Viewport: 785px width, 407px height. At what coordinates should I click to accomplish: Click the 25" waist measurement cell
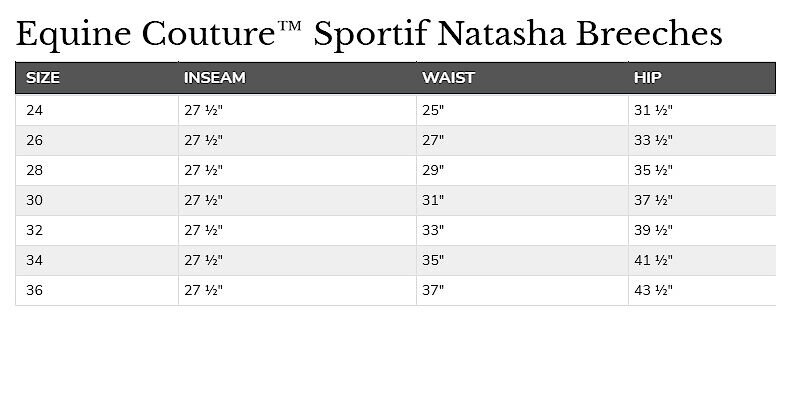[x=433, y=110]
